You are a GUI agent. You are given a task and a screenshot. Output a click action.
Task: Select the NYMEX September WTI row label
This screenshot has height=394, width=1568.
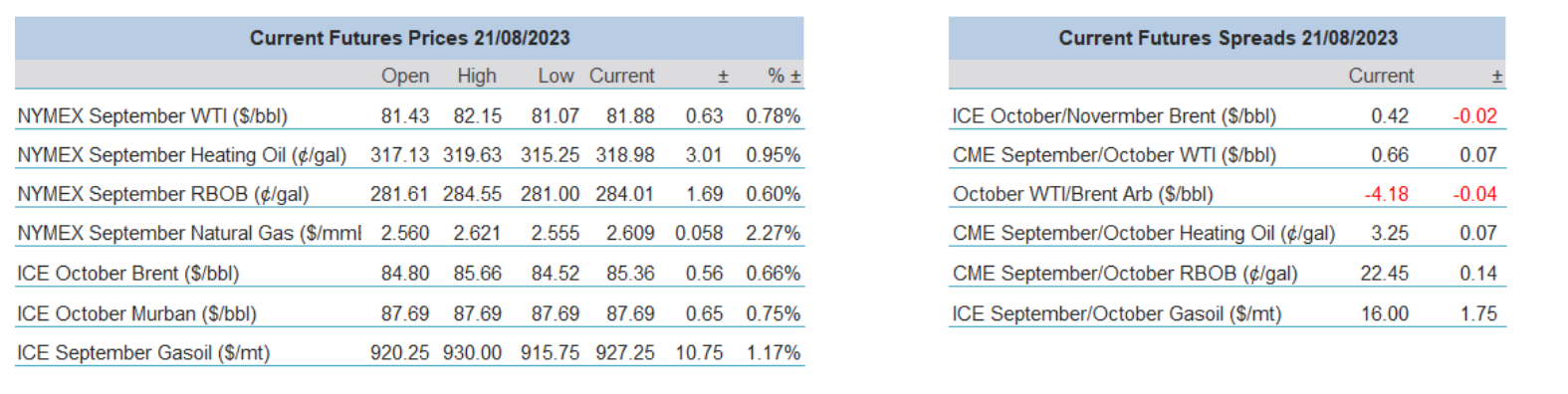pyautogui.click(x=152, y=116)
